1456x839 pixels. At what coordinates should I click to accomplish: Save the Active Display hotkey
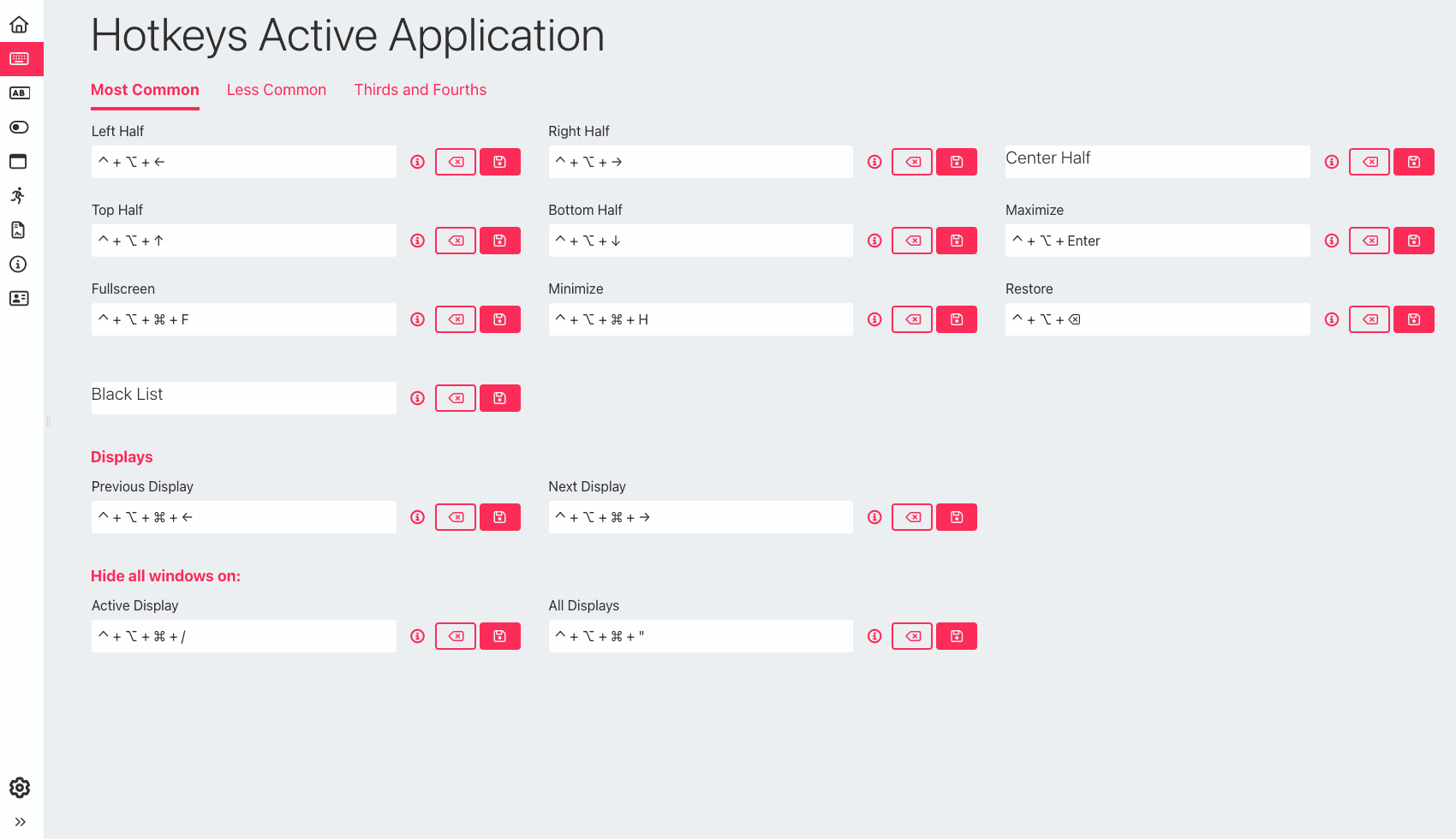point(500,636)
